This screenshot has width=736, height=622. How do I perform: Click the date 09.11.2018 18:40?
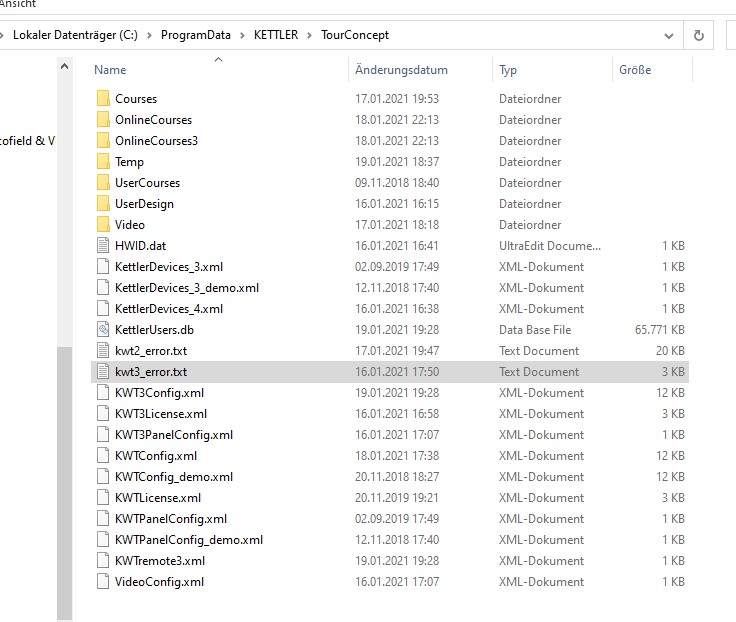397,183
